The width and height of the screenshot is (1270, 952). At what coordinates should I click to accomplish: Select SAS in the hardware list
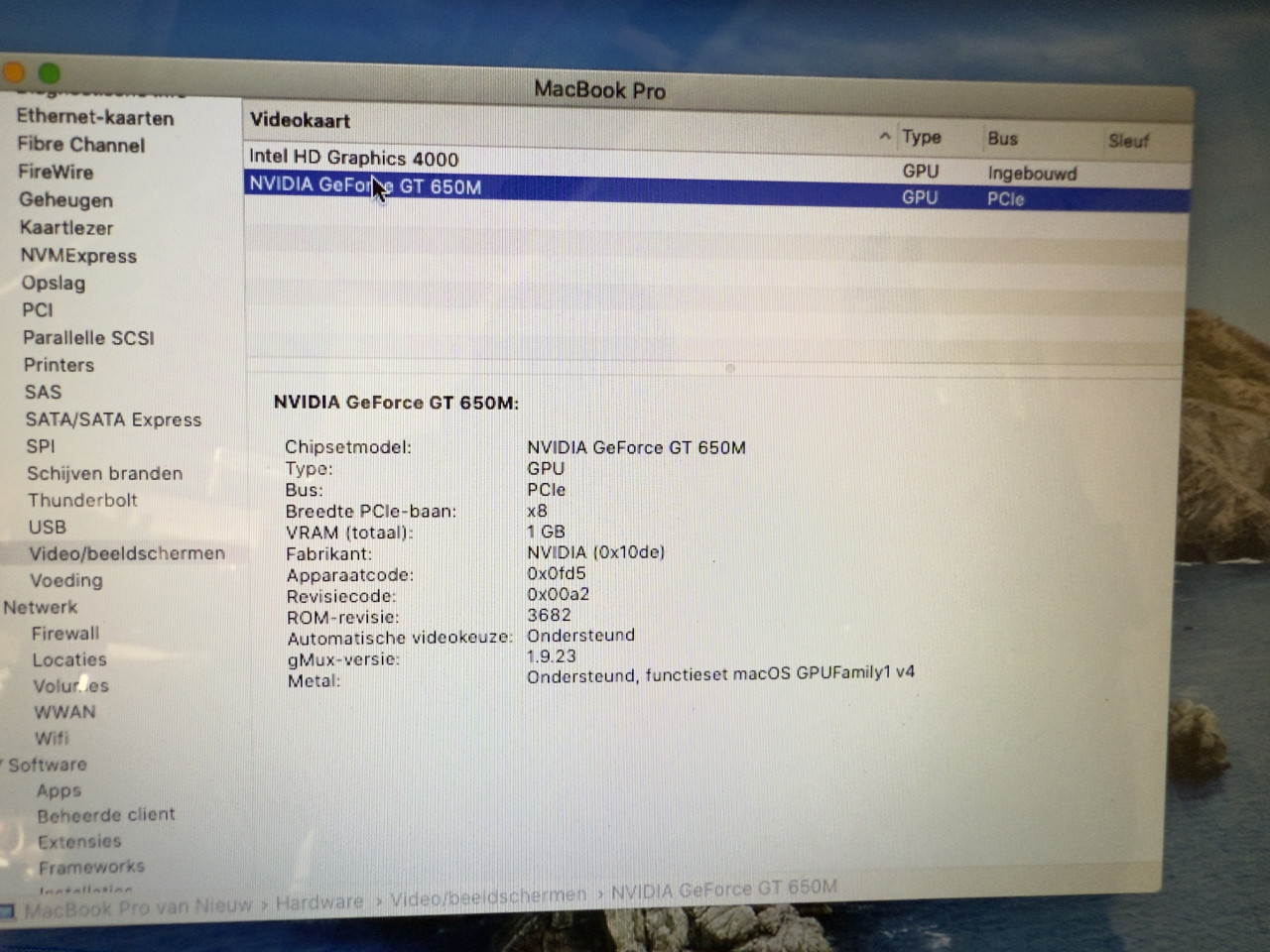[x=43, y=392]
